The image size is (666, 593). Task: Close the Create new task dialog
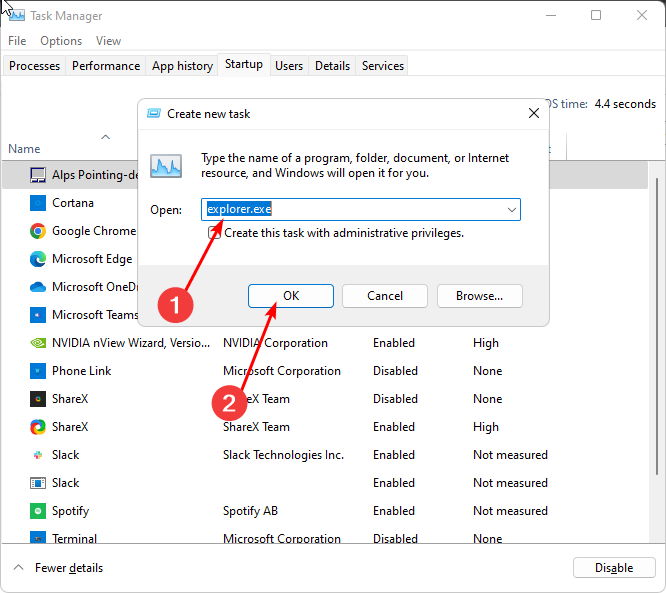point(534,113)
